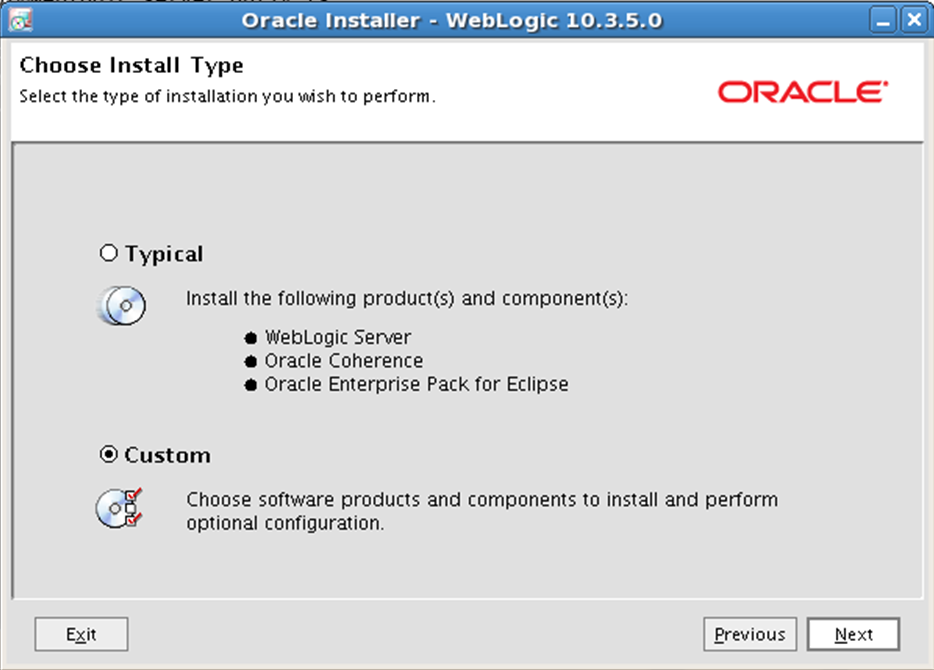Click "Oracle Enterprise Pack for Eclipse" text
Image resolution: width=934 pixels, height=670 pixels.
(416, 385)
